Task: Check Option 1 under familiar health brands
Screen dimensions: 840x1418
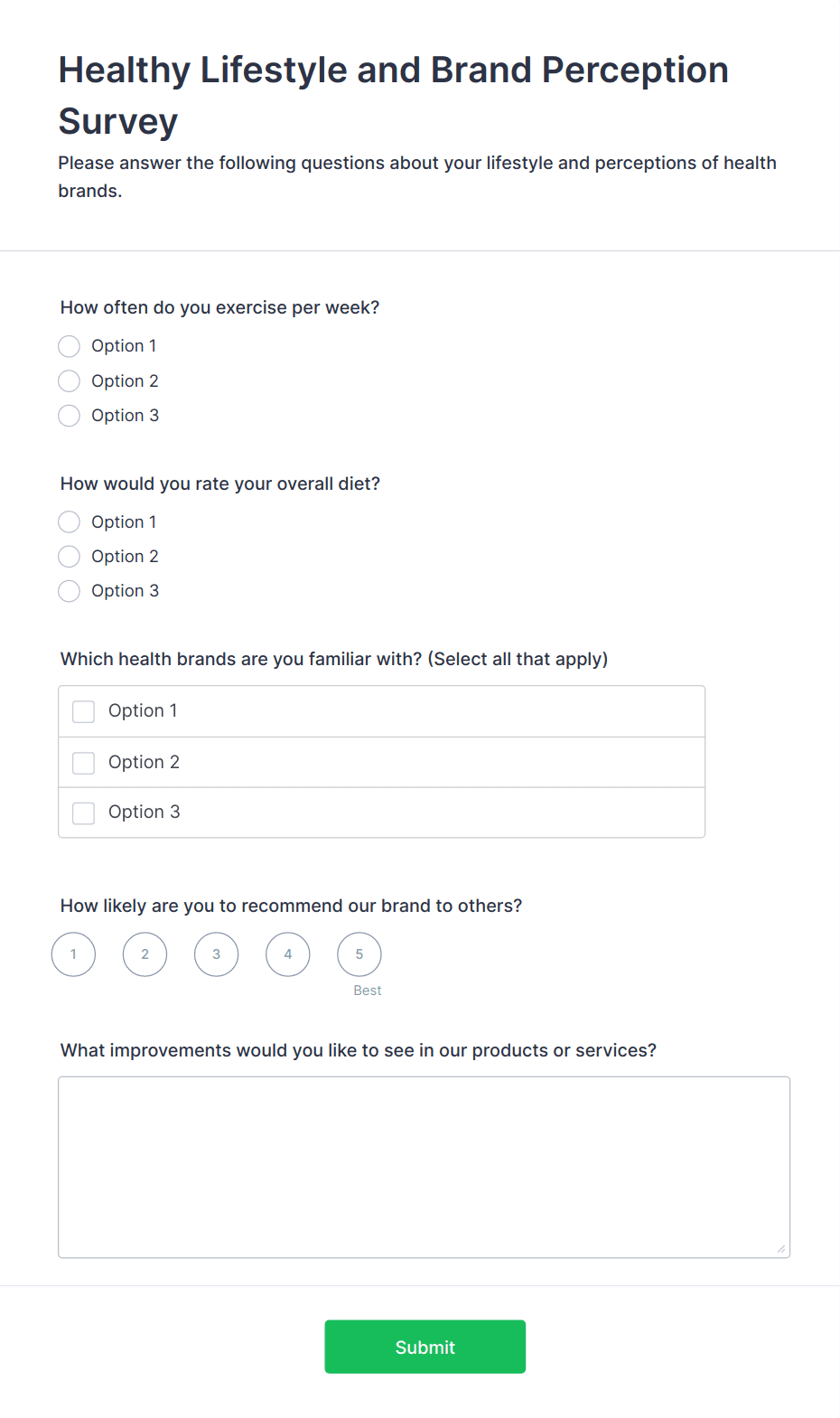Action: pyautogui.click(x=84, y=712)
